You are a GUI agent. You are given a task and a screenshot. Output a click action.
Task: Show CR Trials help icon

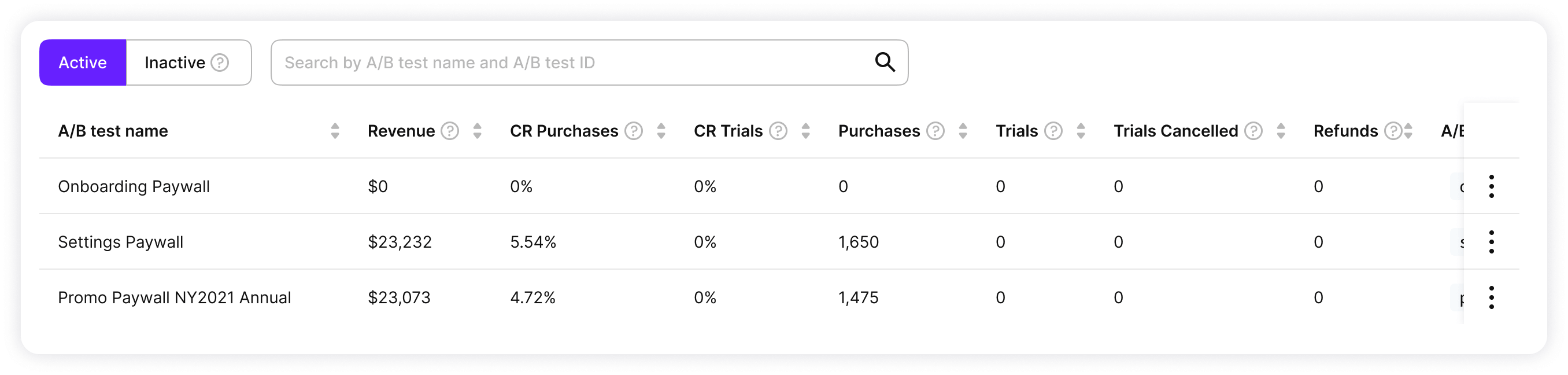[x=778, y=131]
